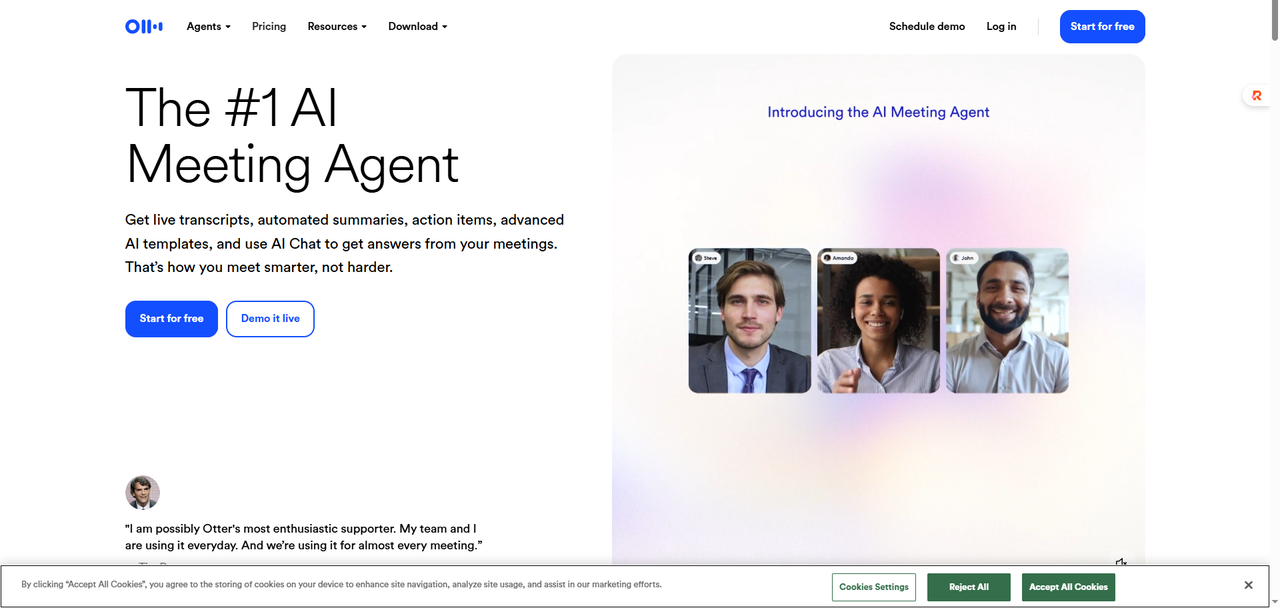The image size is (1280, 608).
Task: Close the cookie banner with the X
Action: click(1248, 585)
